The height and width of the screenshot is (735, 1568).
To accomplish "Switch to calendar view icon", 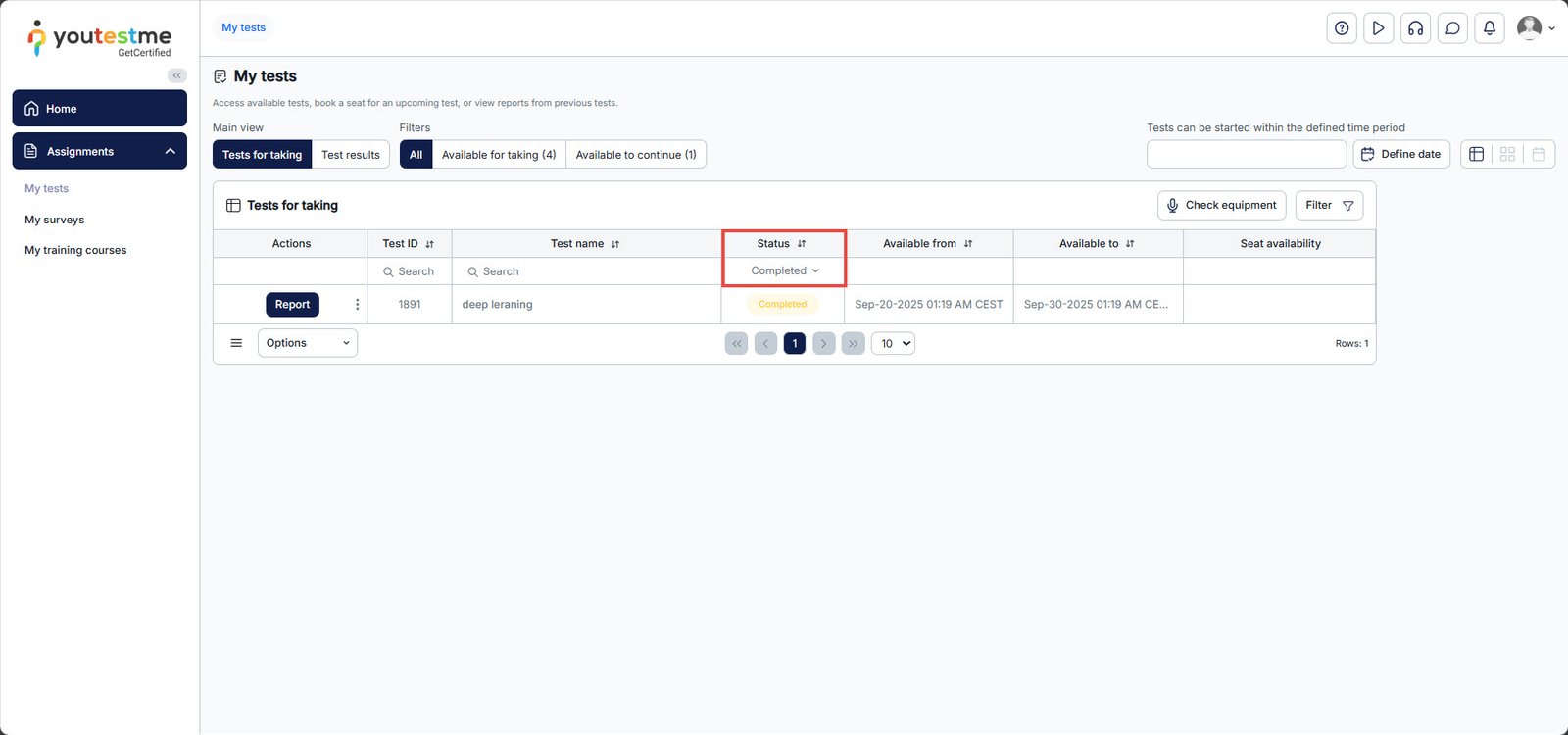I will pyautogui.click(x=1539, y=154).
